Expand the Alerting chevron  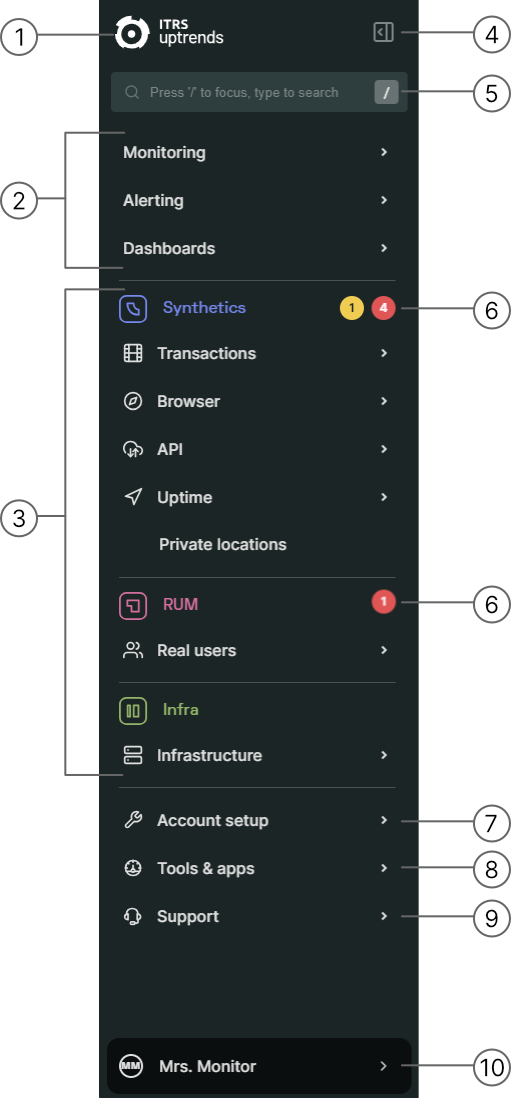pos(383,200)
